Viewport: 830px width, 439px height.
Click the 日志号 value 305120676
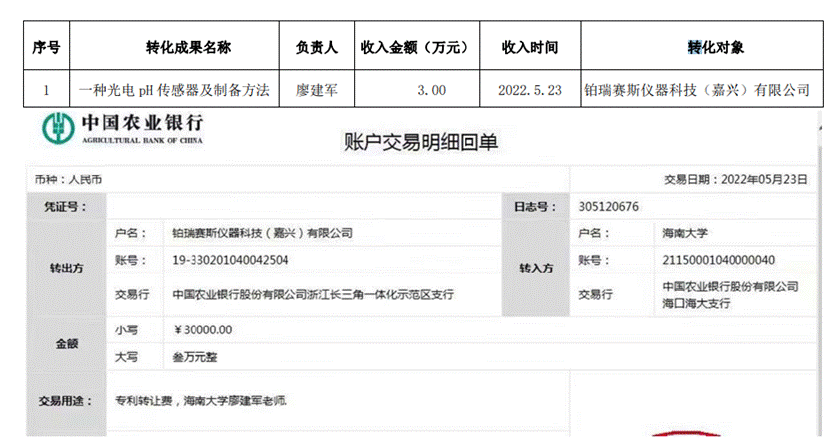[x=608, y=207]
